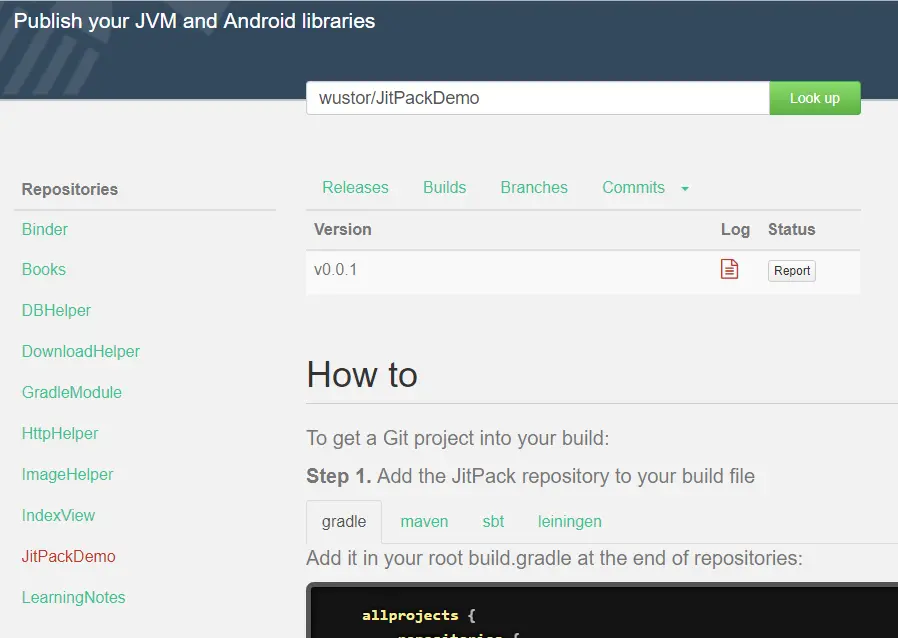Click the Repositories sidebar heading
Screen dimensions: 898x638
point(70,190)
